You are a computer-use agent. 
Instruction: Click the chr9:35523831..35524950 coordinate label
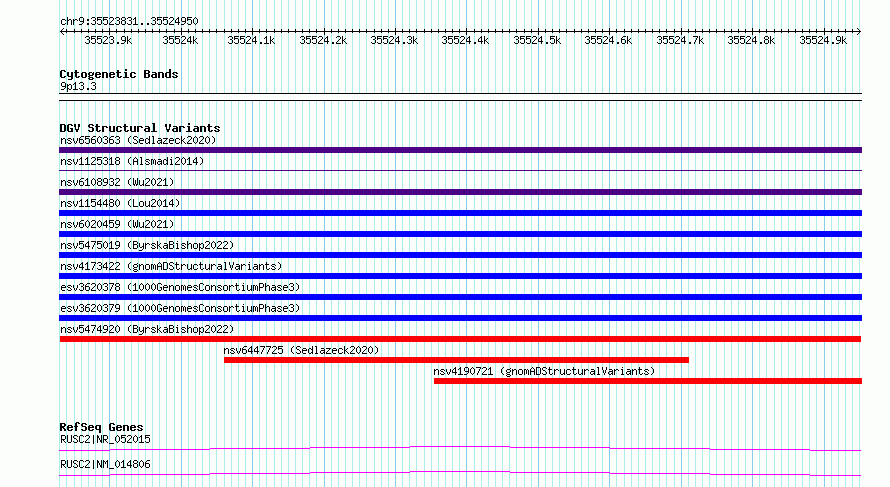(x=129, y=21)
